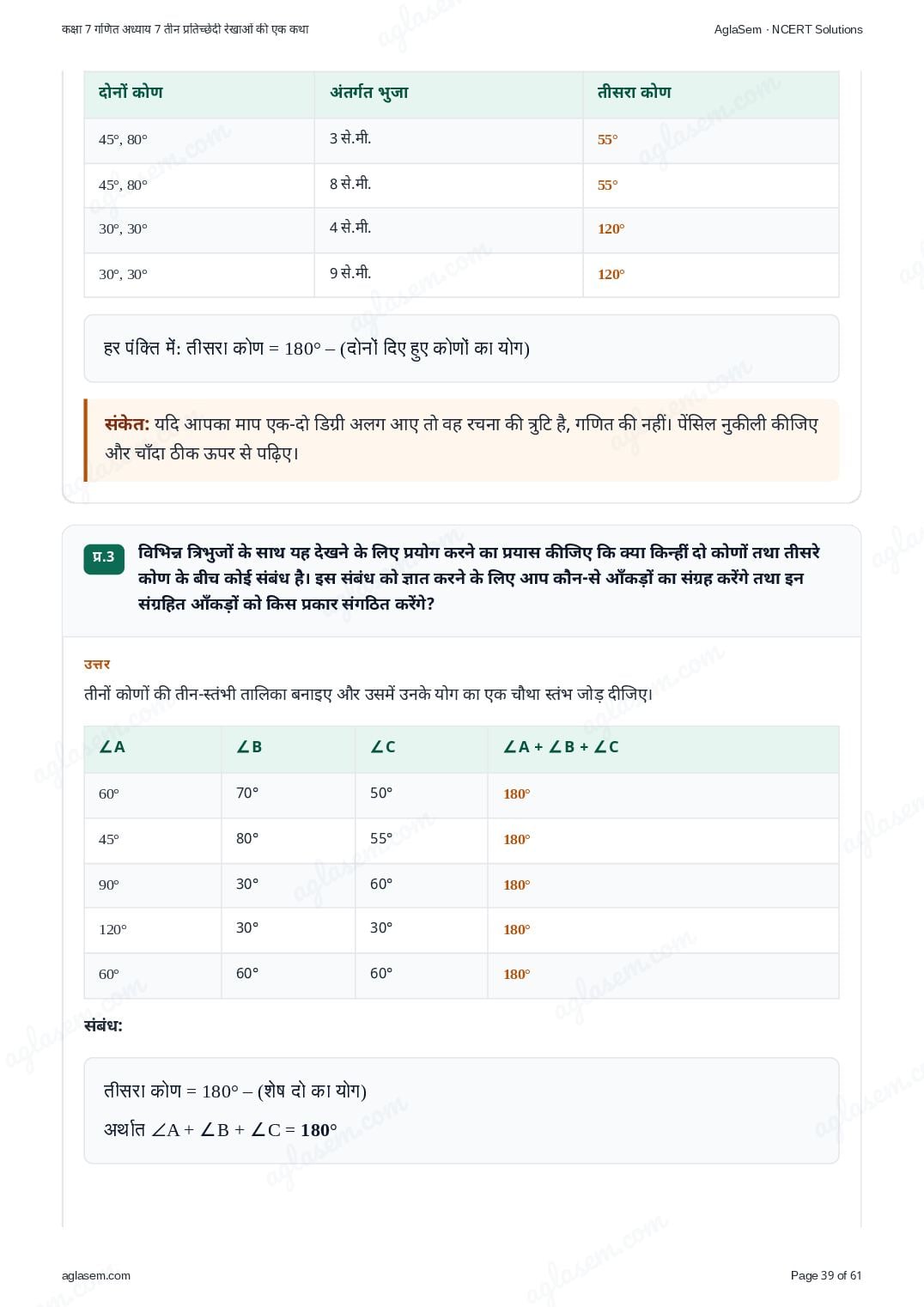Click the संबंध heading
The width and height of the screenshot is (924, 1307).
tap(104, 1025)
